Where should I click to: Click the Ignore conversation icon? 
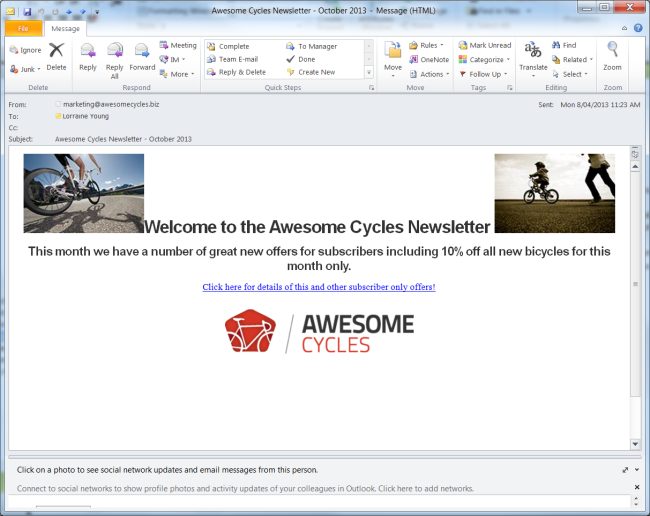(x=25, y=50)
